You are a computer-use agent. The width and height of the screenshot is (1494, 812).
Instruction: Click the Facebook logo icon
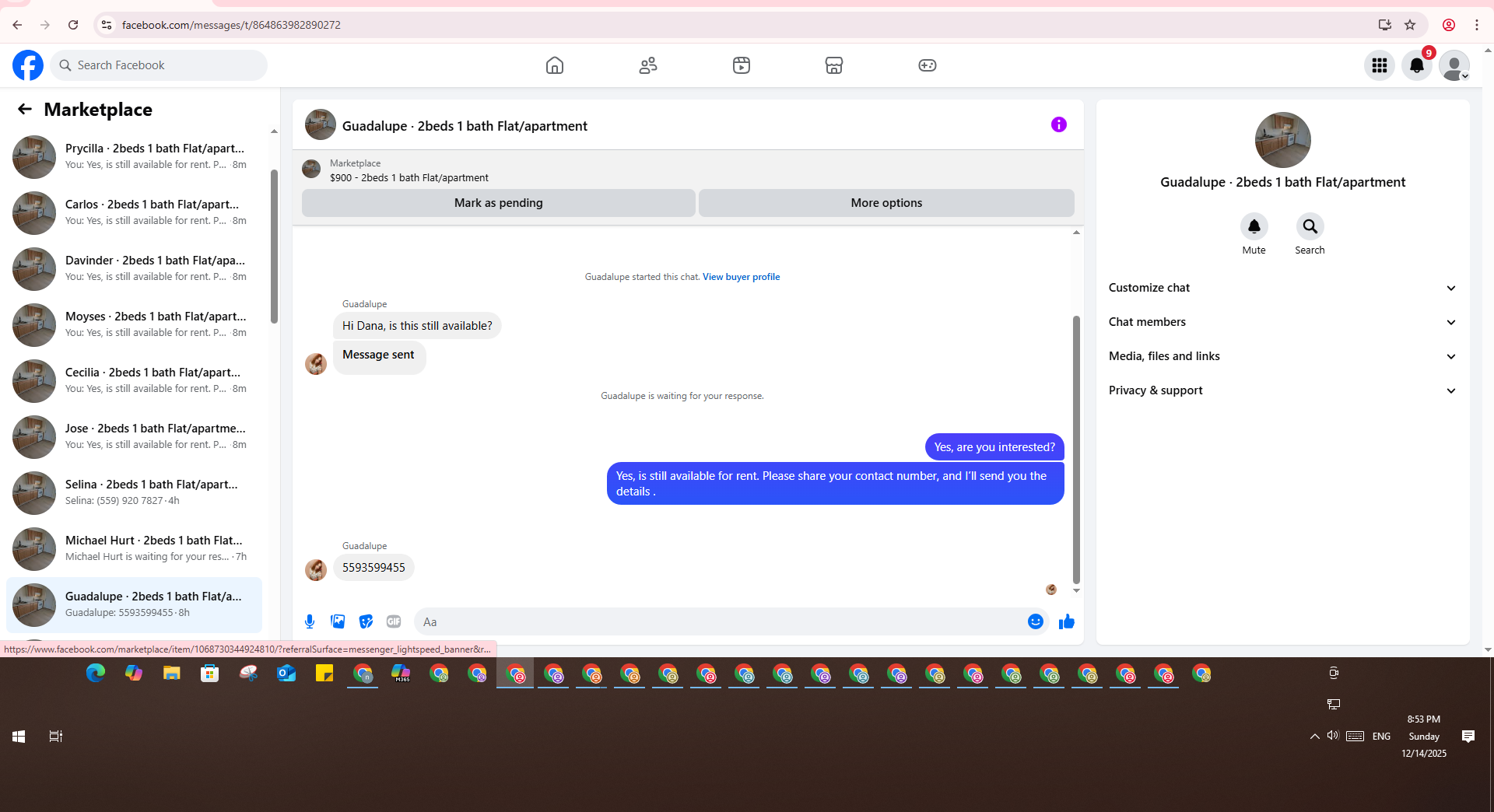tap(28, 65)
